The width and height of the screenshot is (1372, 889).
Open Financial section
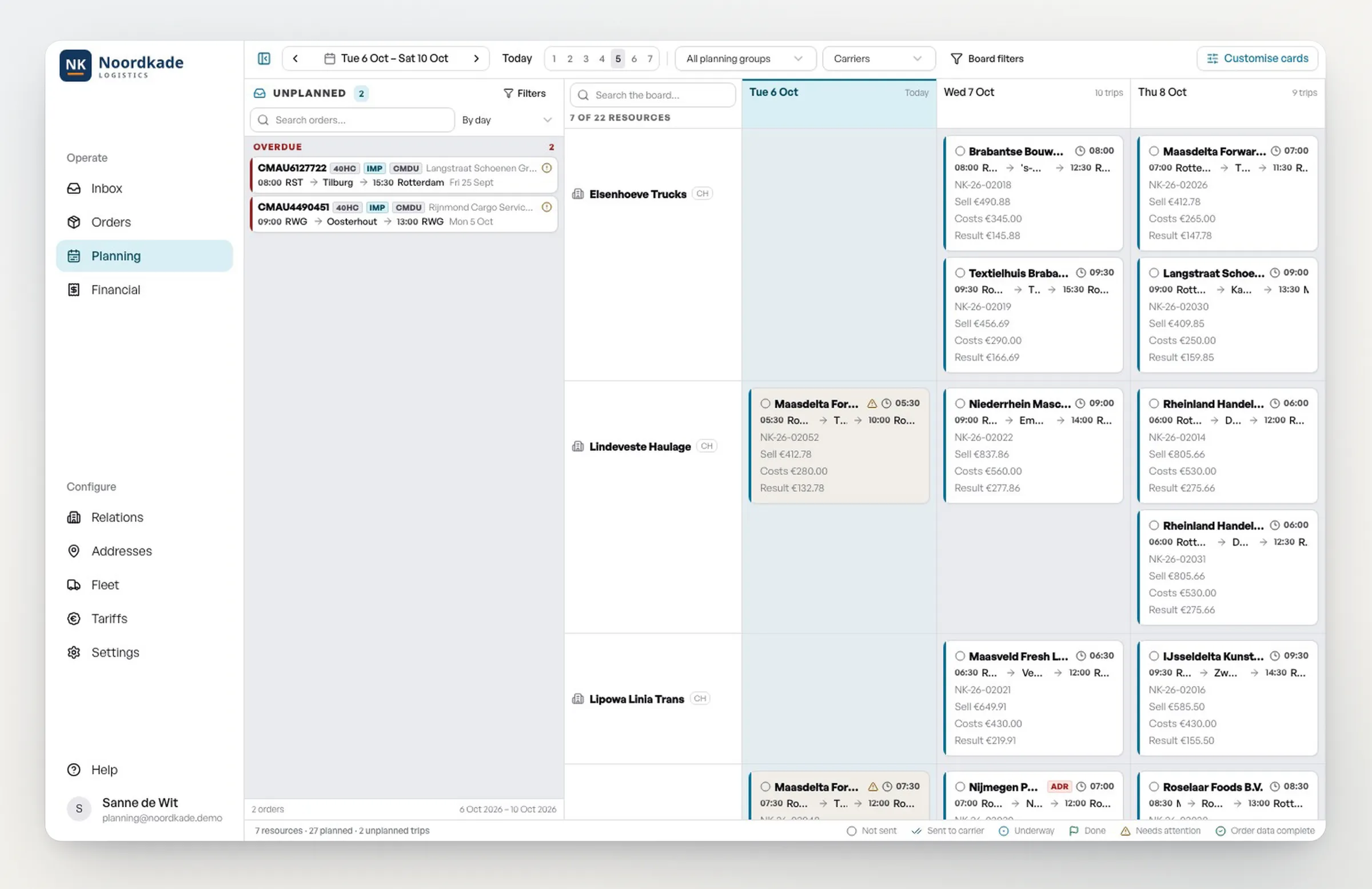(x=144, y=290)
